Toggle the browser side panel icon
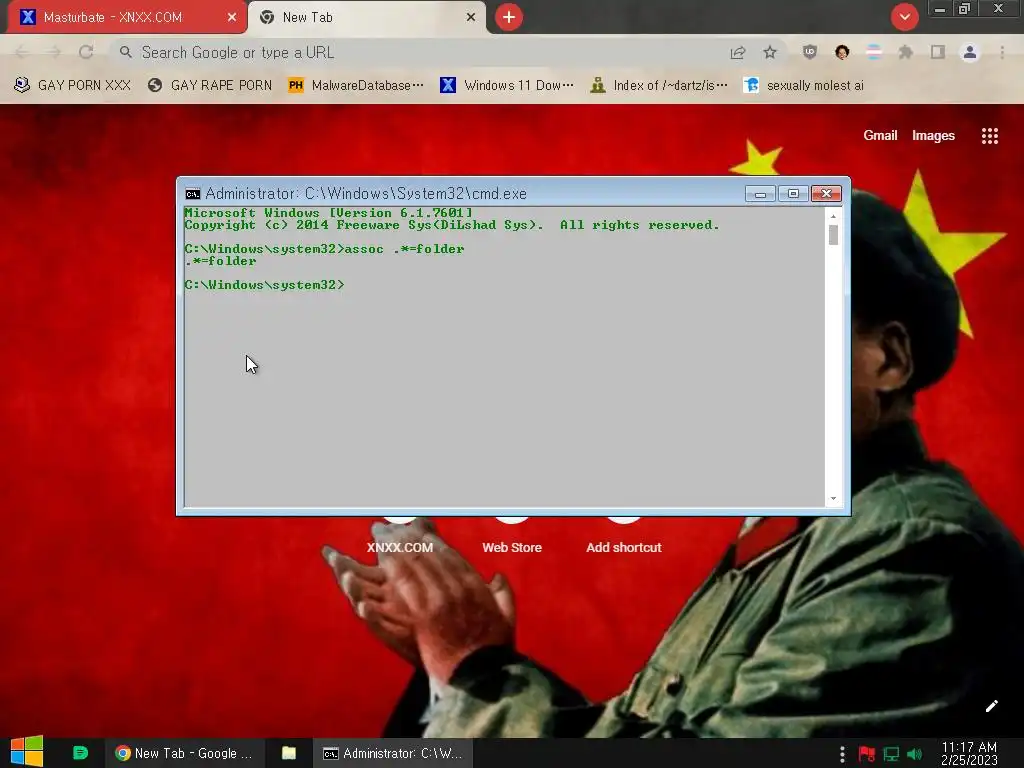The image size is (1024, 768). click(938, 52)
